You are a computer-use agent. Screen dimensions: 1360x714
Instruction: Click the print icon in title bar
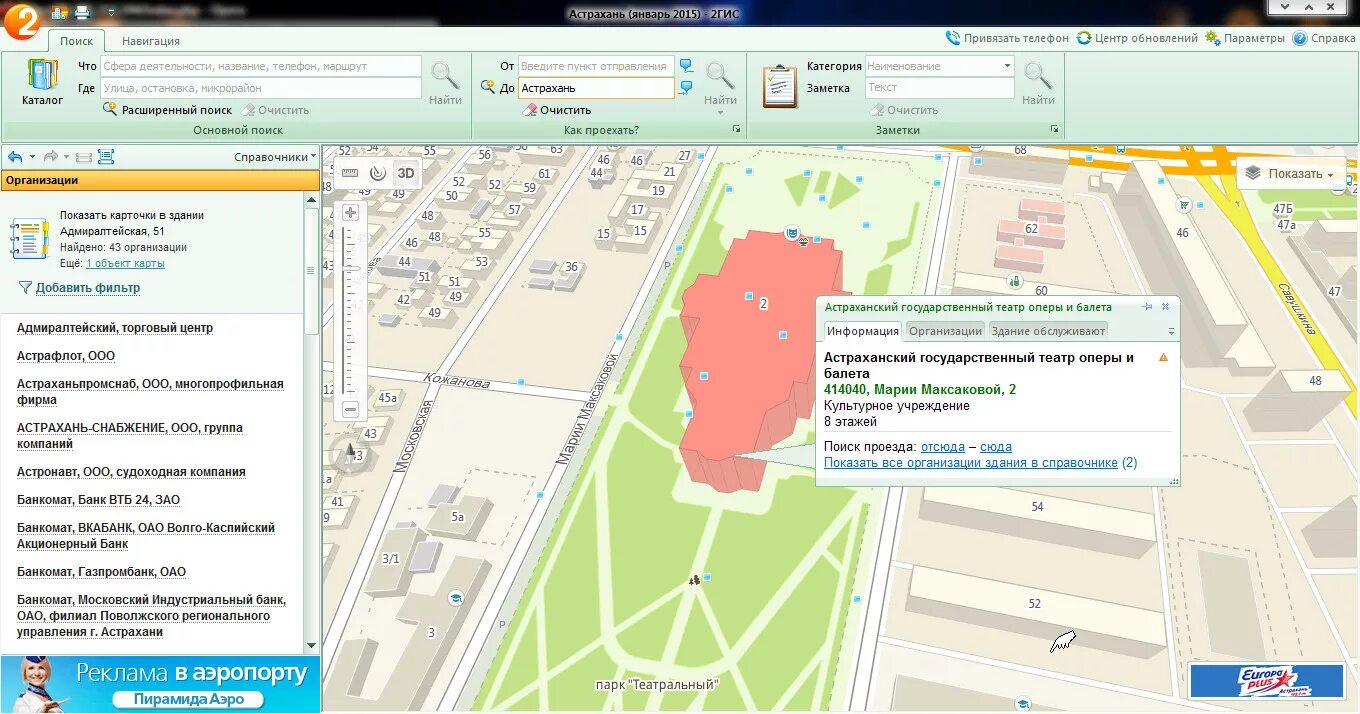pos(82,13)
